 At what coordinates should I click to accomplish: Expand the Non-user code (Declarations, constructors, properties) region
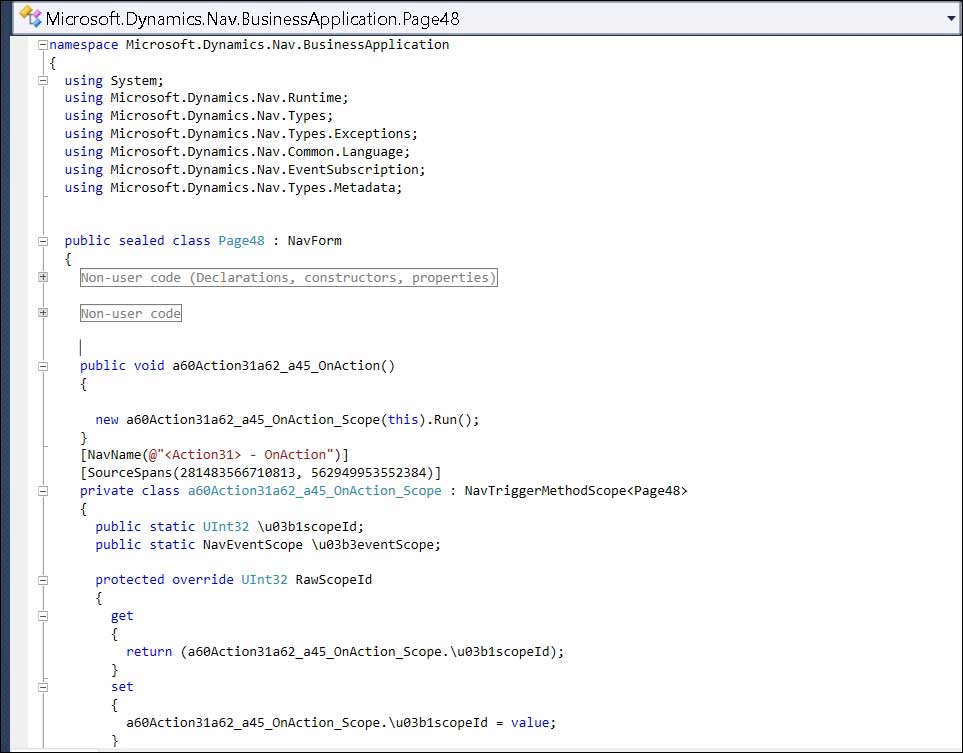click(x=41, y=277)
